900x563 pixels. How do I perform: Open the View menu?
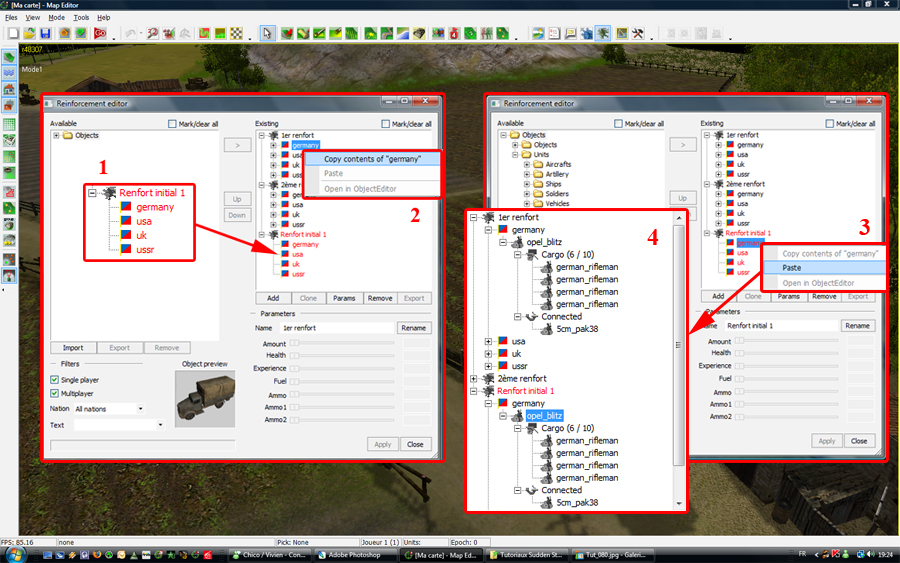click(33, 18)
